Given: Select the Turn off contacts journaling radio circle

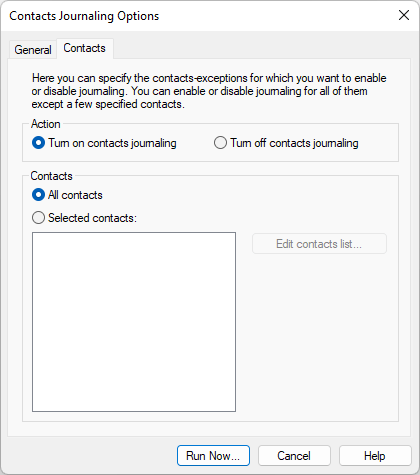Looking at the screenshot, I should [220, 143].
